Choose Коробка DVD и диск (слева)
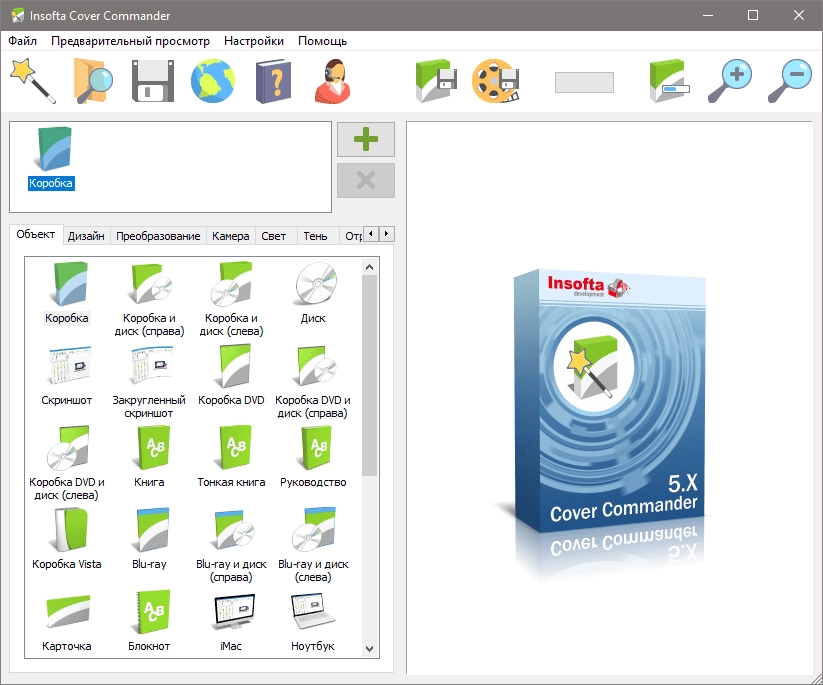This screenshot has height=685, width=823. [x=67, y=464]
